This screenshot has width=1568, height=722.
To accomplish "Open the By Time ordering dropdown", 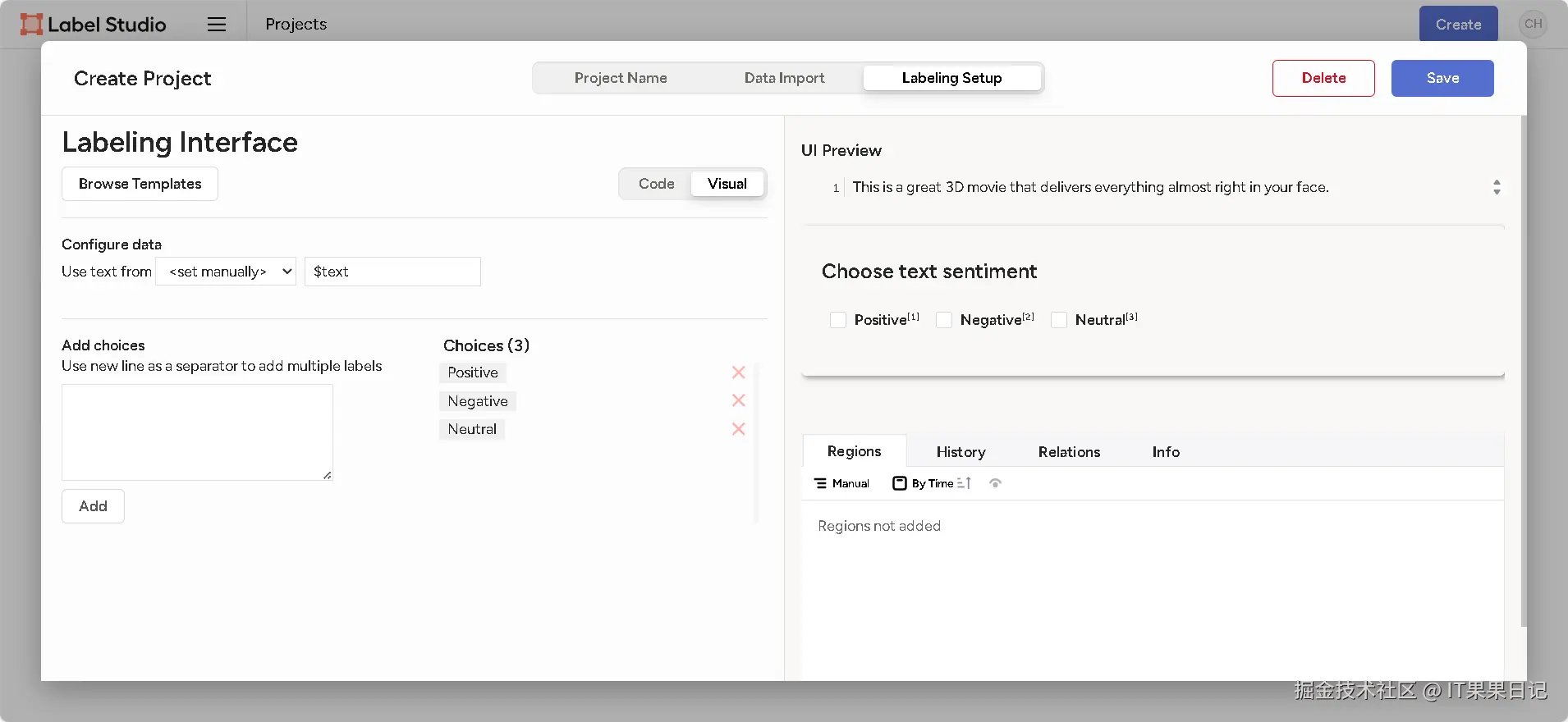I will tap(924, 483).
